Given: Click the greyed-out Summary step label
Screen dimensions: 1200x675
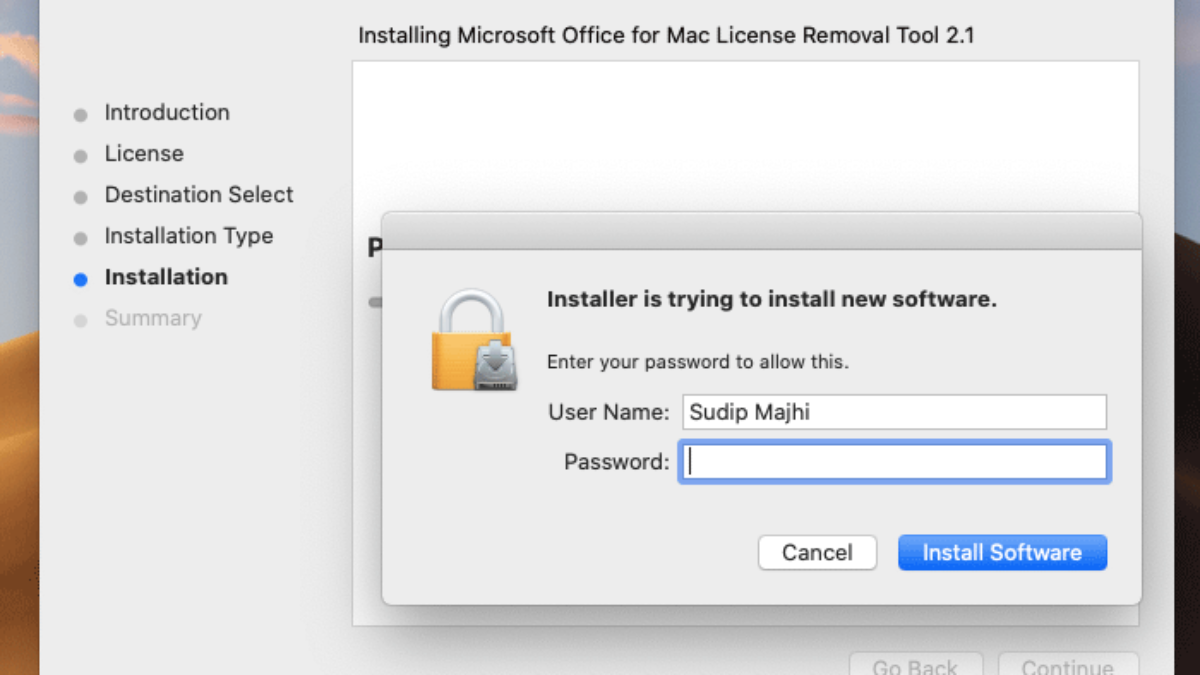Looking at the screenshot, I should [153, 318].
